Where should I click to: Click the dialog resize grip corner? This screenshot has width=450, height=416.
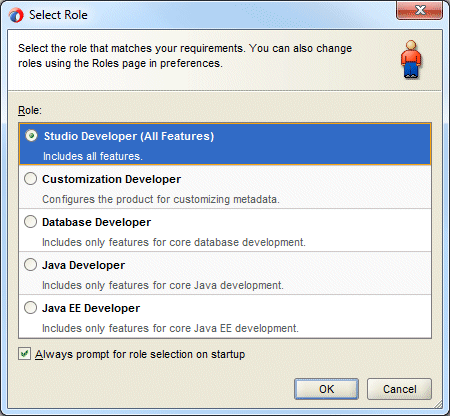pyautogui.click(x=438, y=404)
